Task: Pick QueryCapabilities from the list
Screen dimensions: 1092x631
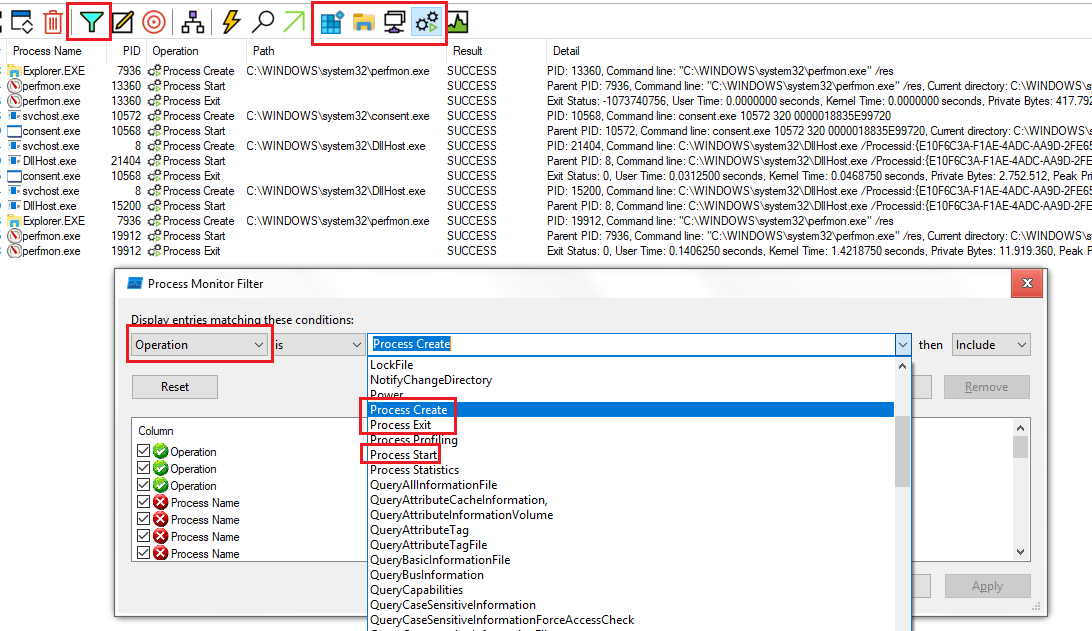Action: (x=416, y=590)
